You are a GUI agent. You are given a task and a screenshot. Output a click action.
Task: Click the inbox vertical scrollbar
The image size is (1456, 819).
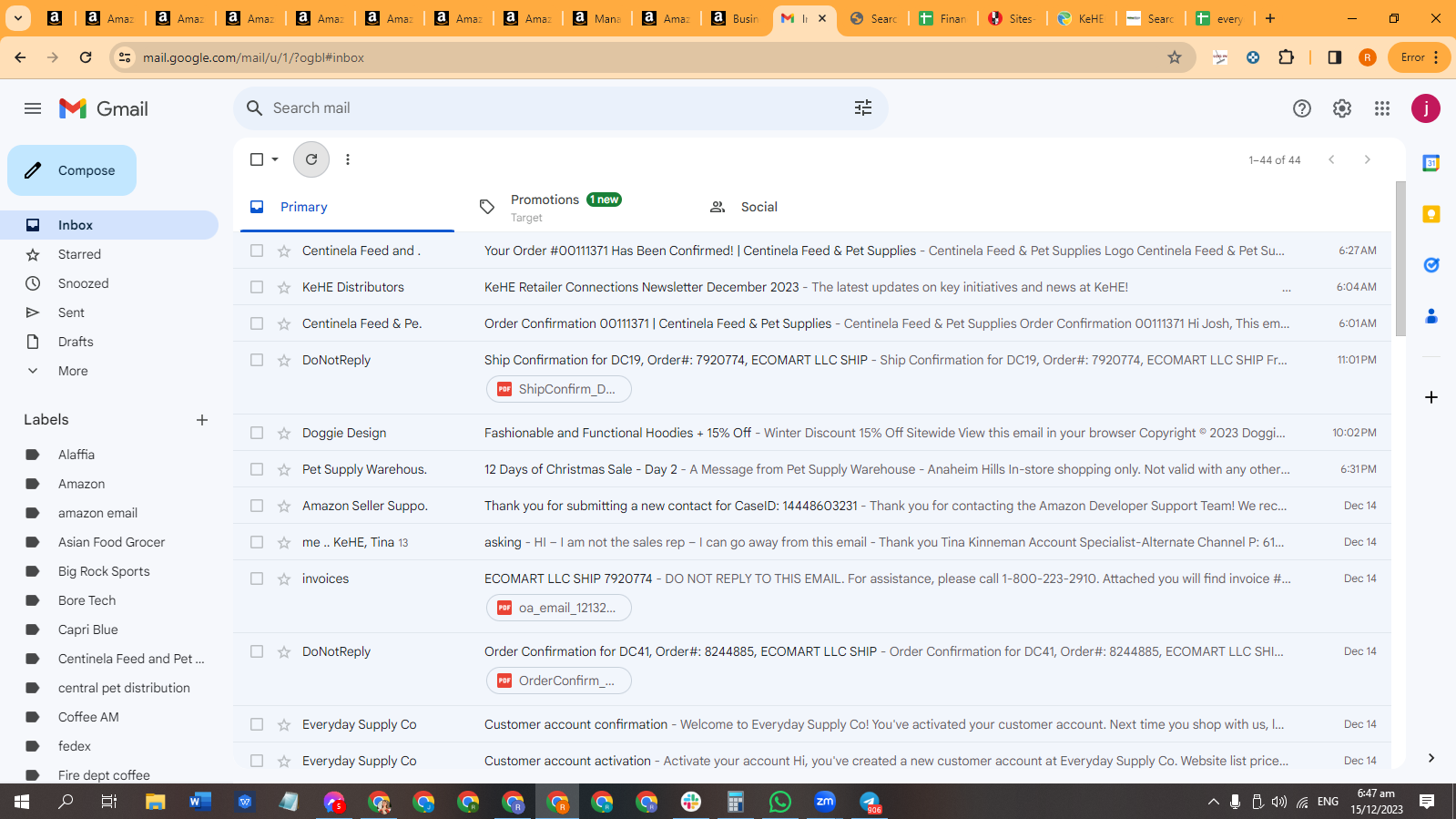pyautogui.click(x=1400, y=259)
